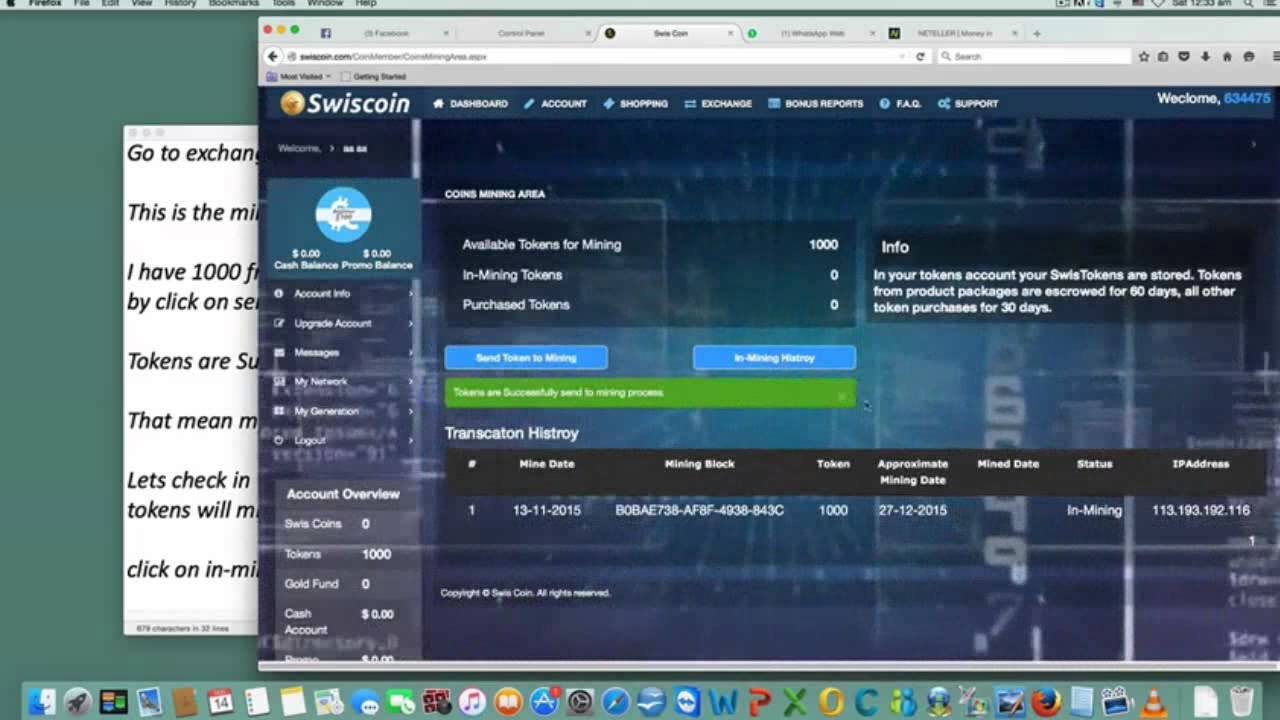Click the Firefox Home icon
The height and width of the screenshot is (720, 1280).
coord(1227,57)
